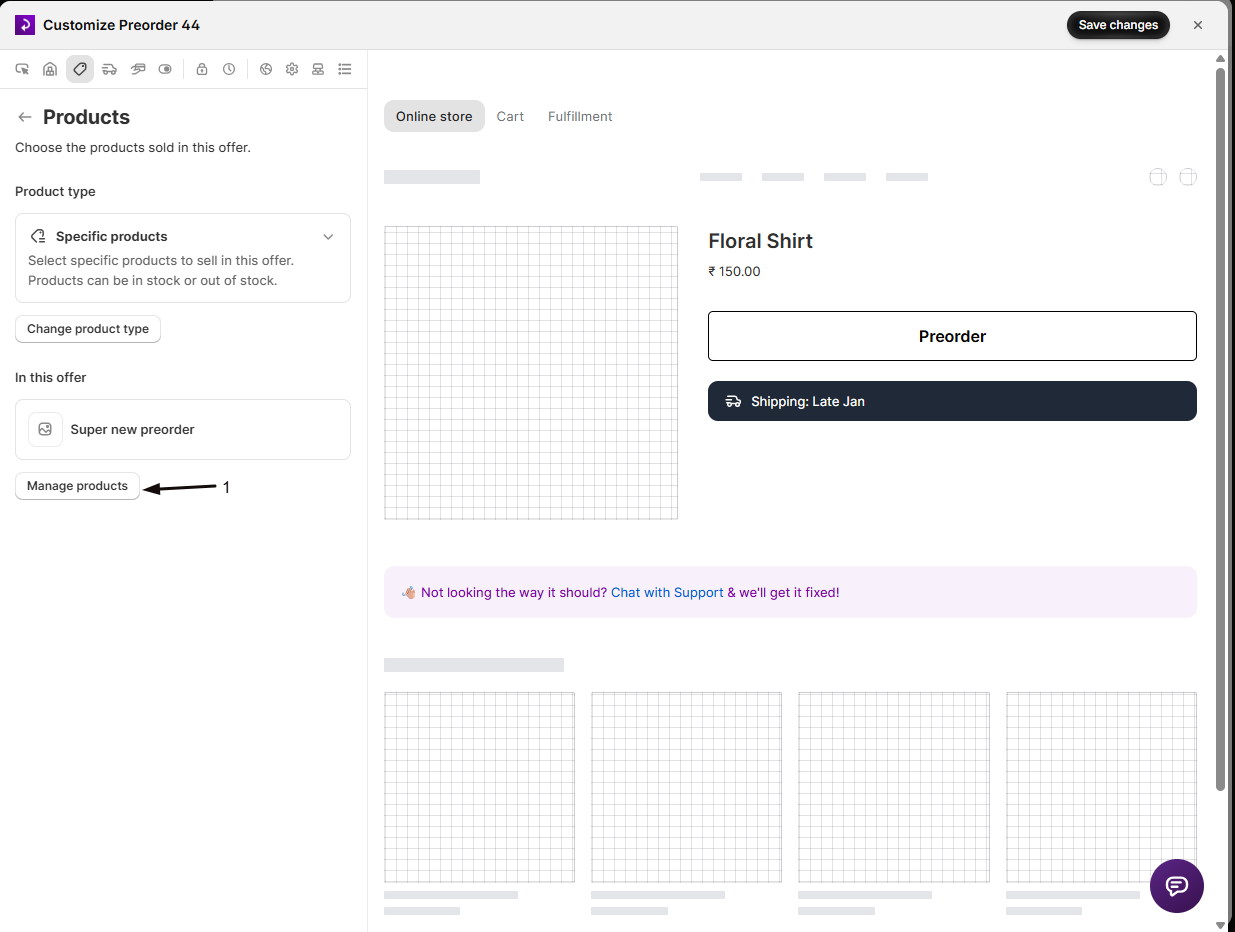Click the second round icon in the preview header
The image size is (1235, 932).
pyautogui.click(x=1188, y=177)
